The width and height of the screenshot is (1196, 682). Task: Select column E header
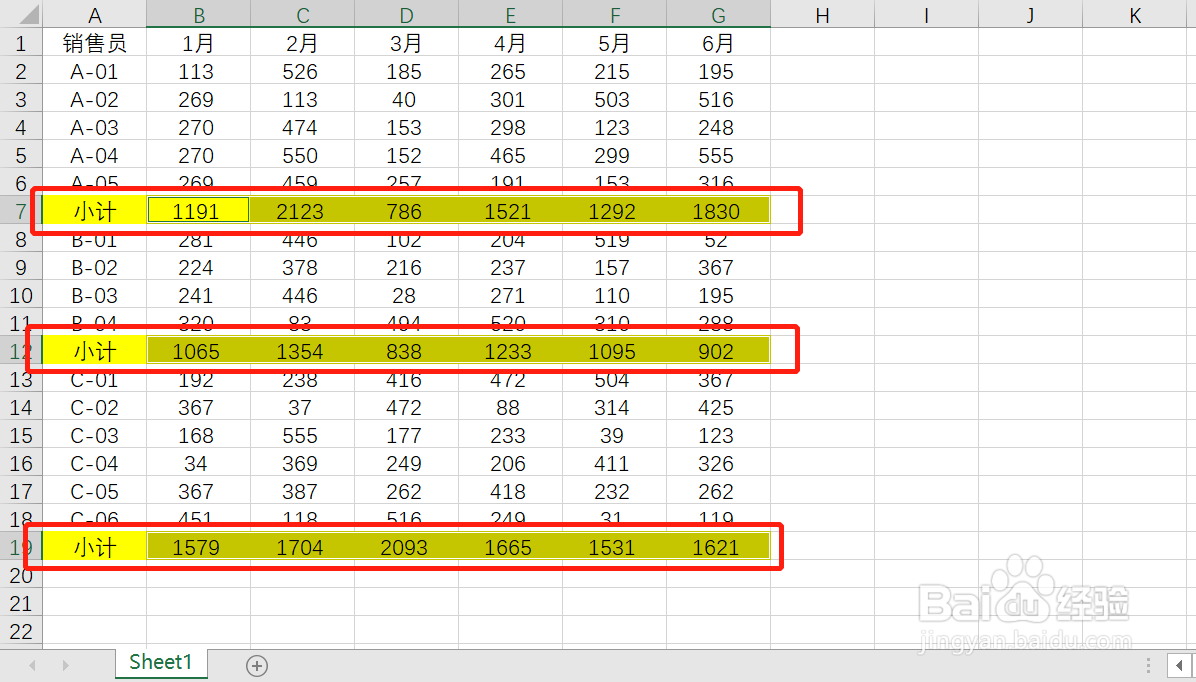(510, 15)
